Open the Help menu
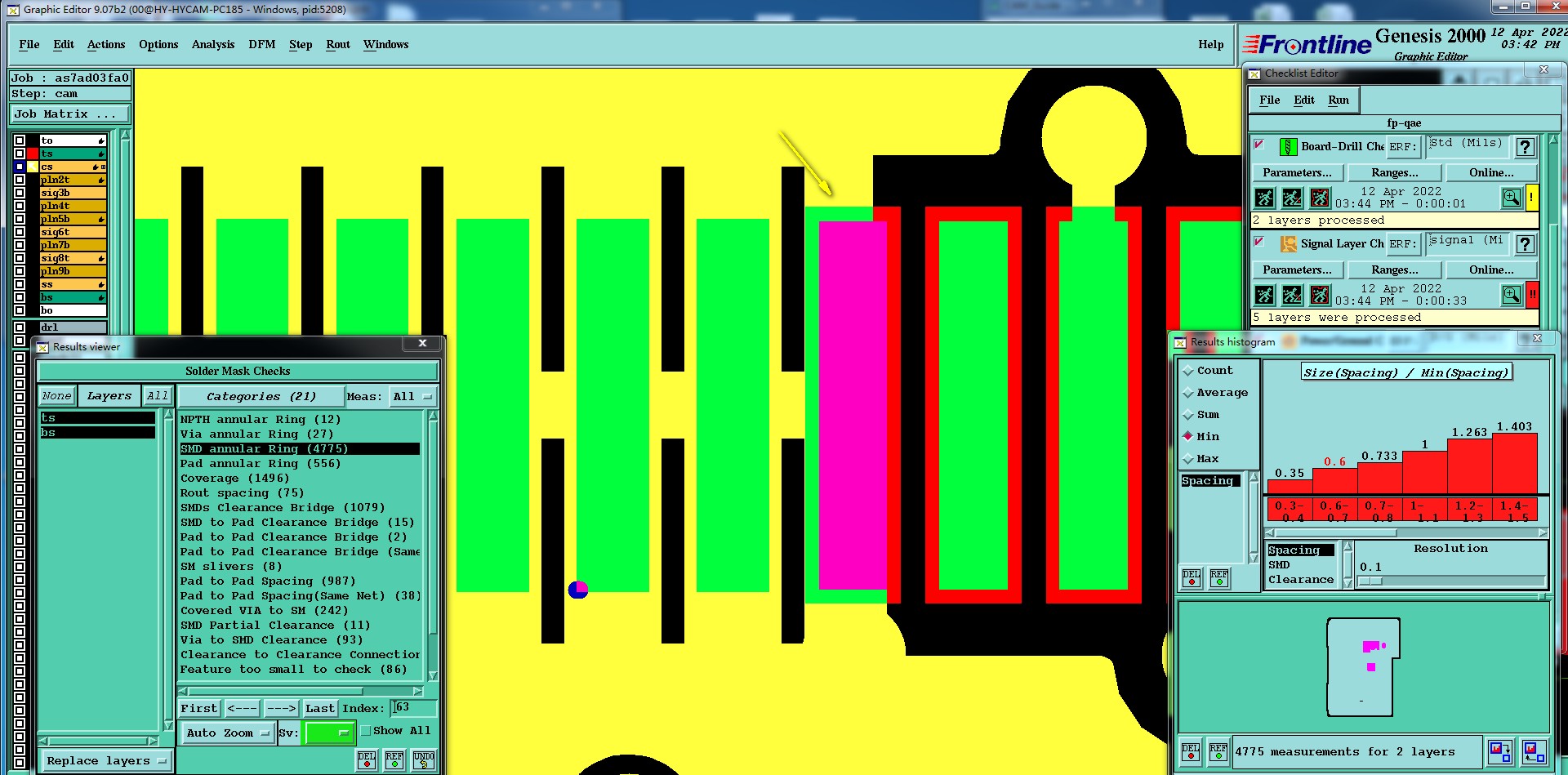This screenshot has width=1568, height=775. pyautogui.click(x=1211, y=45)
